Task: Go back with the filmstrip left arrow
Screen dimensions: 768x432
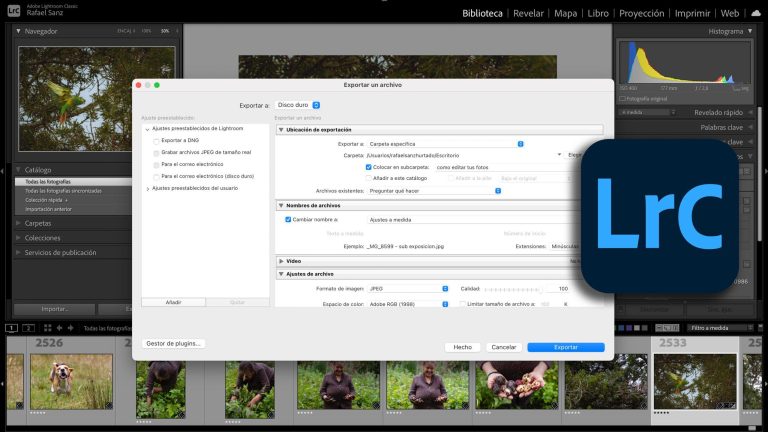Action: point(59,328)
